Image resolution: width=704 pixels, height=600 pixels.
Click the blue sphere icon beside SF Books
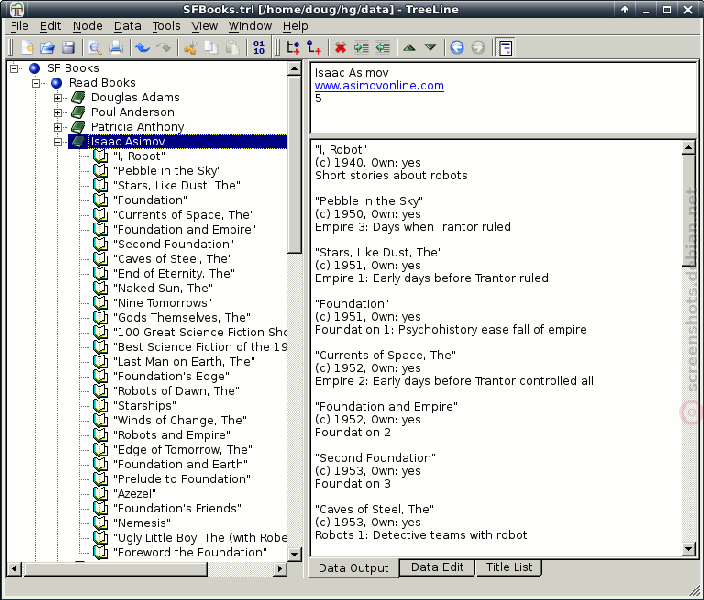coord(35,68)
